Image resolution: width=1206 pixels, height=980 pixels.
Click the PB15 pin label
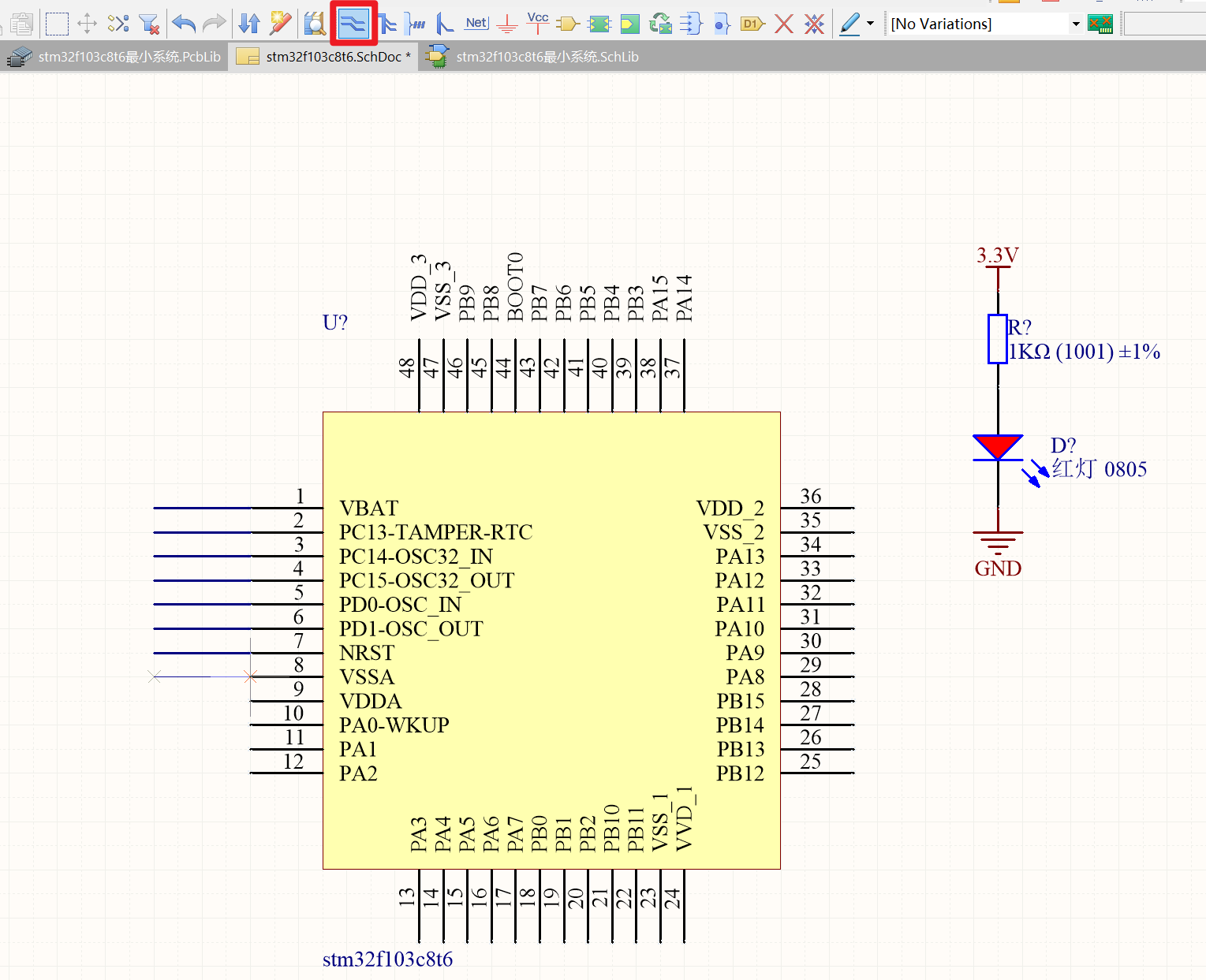740,702
